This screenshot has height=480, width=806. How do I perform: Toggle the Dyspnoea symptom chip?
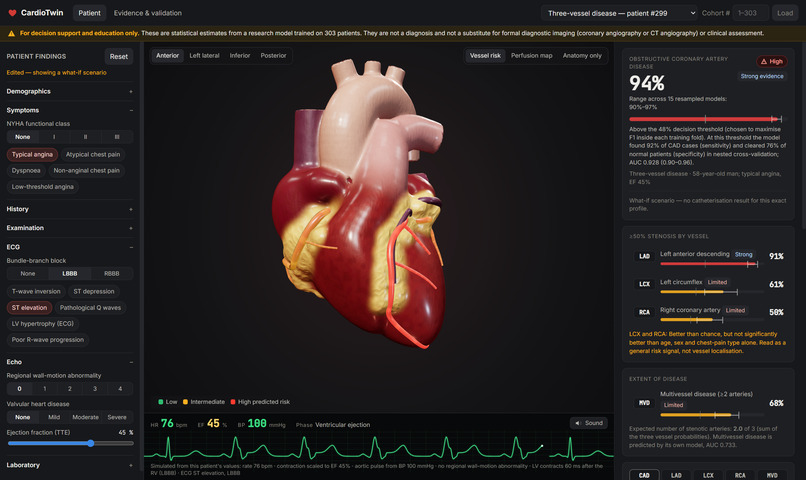tap(26, 171)
